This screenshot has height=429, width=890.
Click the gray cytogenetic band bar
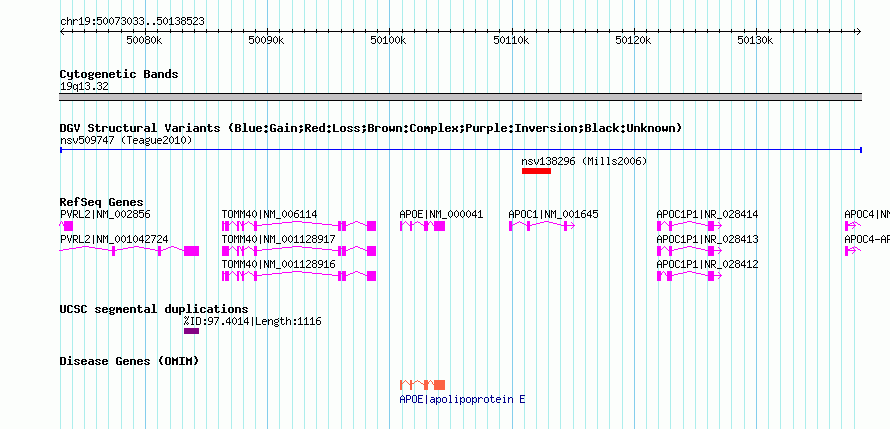[460, 97]
